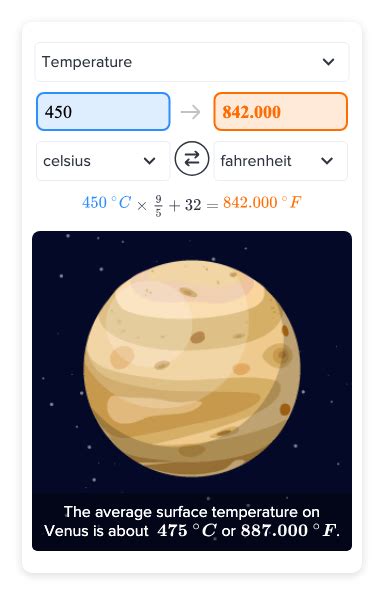Open the fahrenheit unit dropdown

[x=280, y=161]
